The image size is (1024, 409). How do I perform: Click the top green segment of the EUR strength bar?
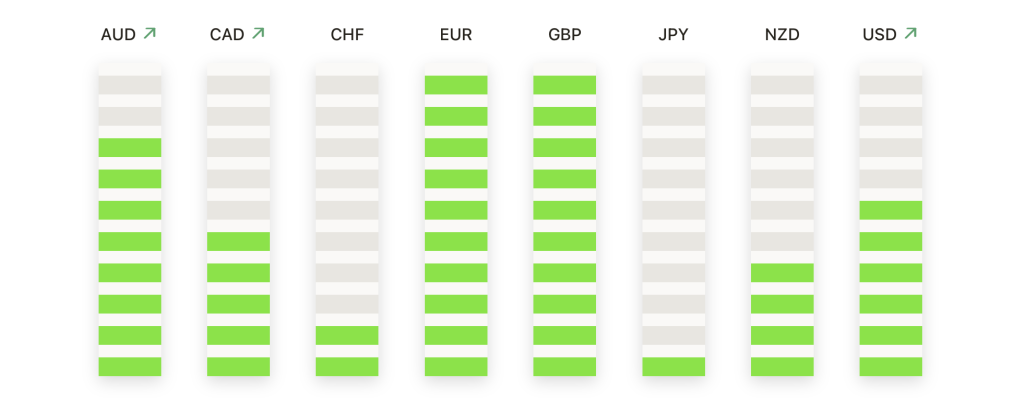point(456,85)
